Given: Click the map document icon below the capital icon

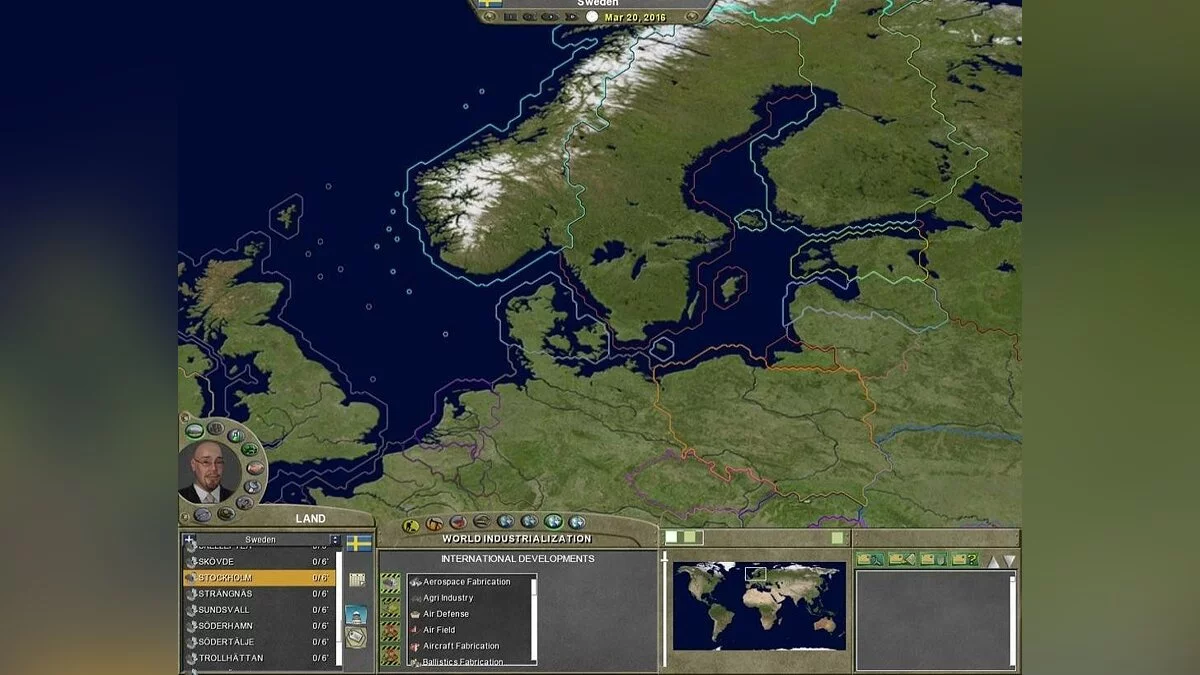Looking at the screenshot, I should [x=356, y=637].
